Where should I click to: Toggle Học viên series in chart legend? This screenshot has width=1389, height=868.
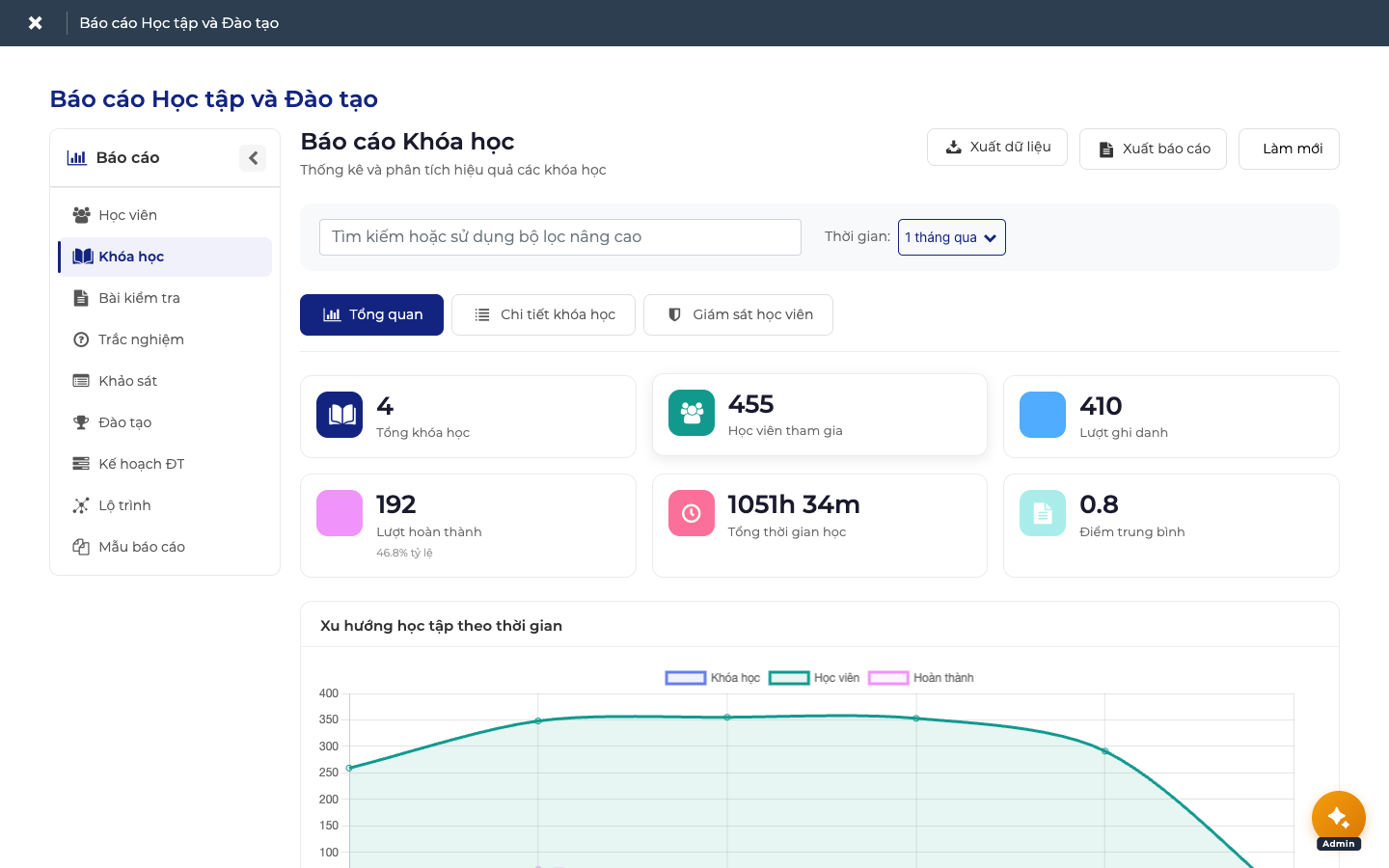(x=814, y=678)
